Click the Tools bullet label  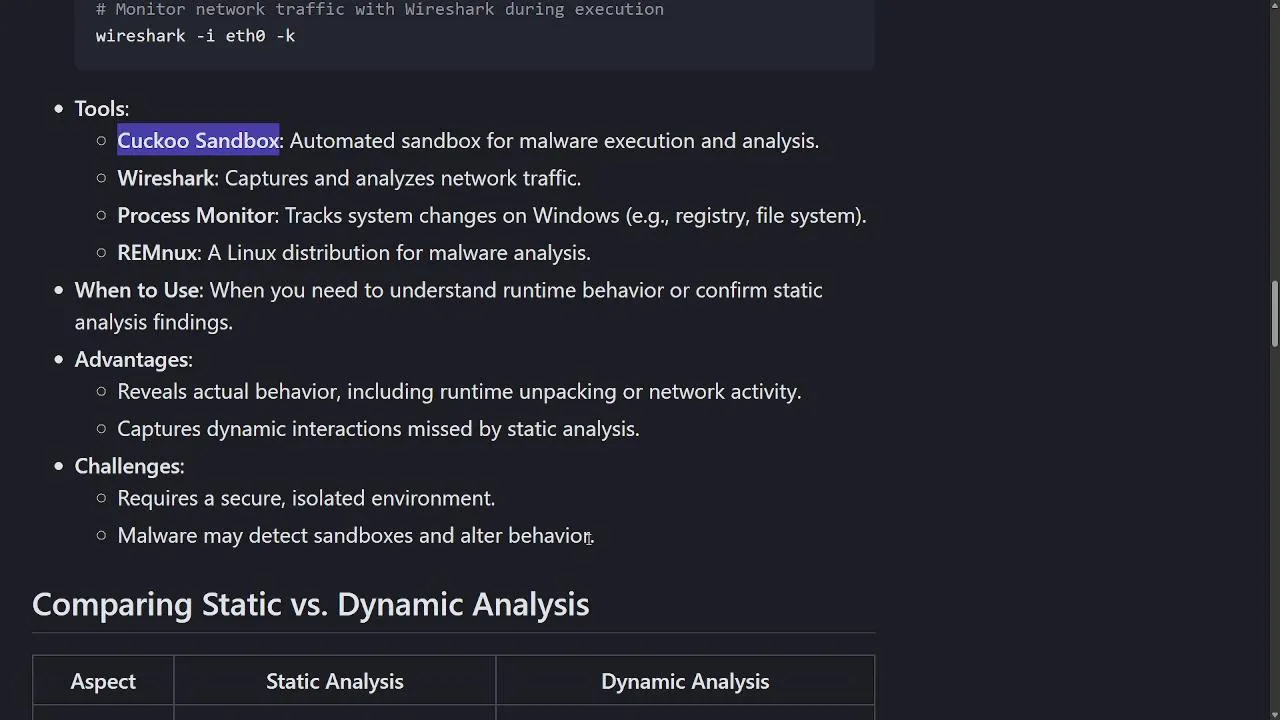[101, 109]
